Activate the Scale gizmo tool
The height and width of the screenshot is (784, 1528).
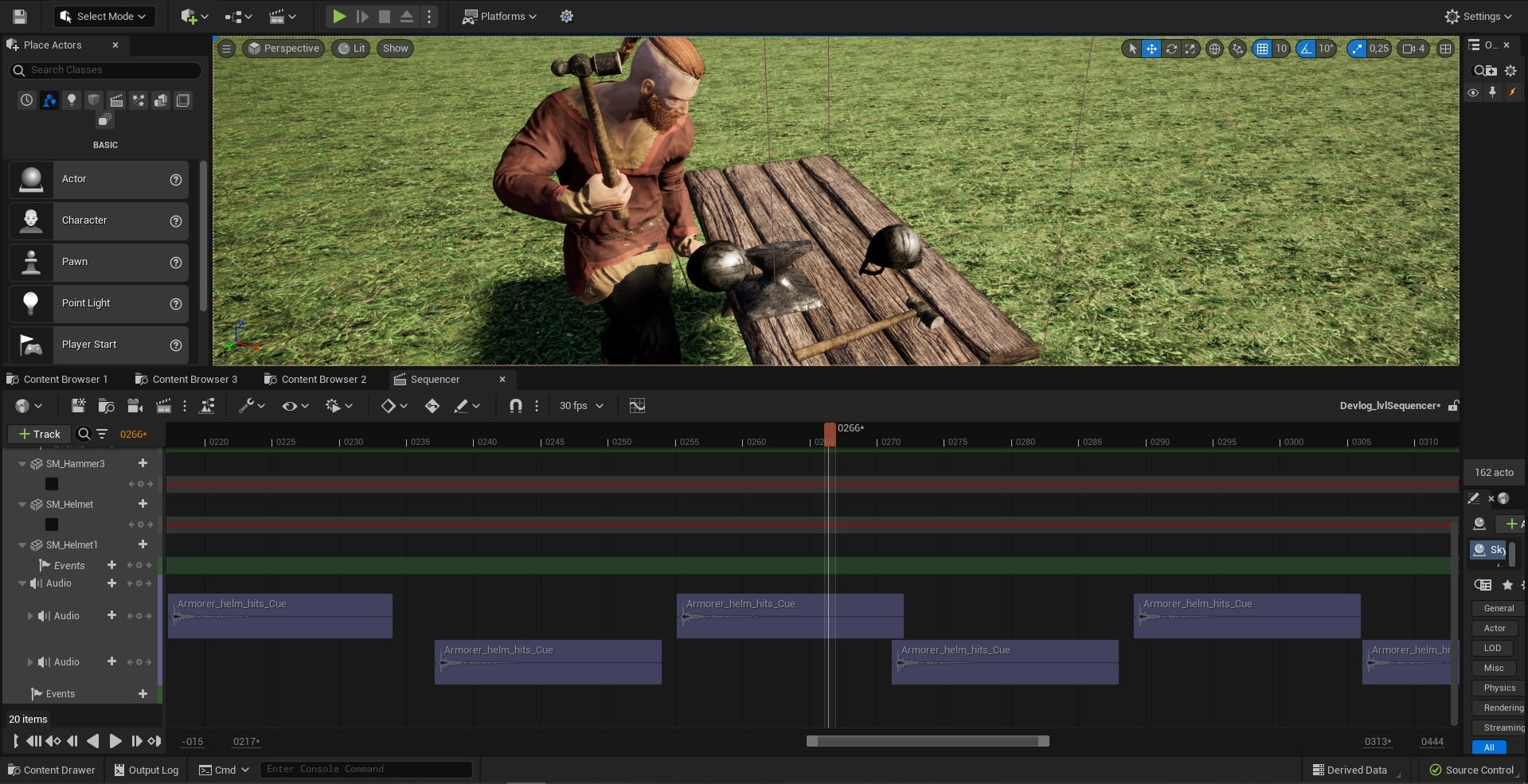pyautogui.click(x=1190, y=49)
